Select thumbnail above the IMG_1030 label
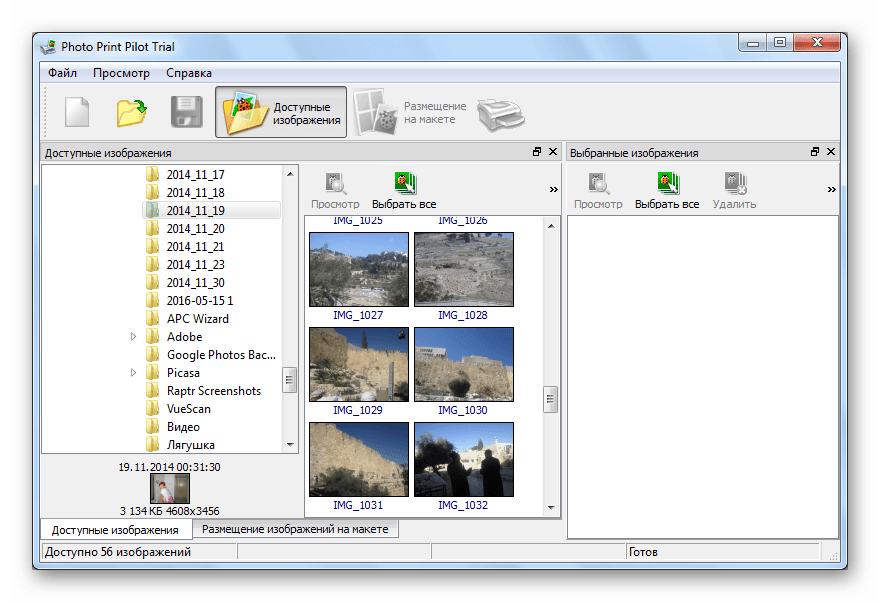 (x=464, y=365)
